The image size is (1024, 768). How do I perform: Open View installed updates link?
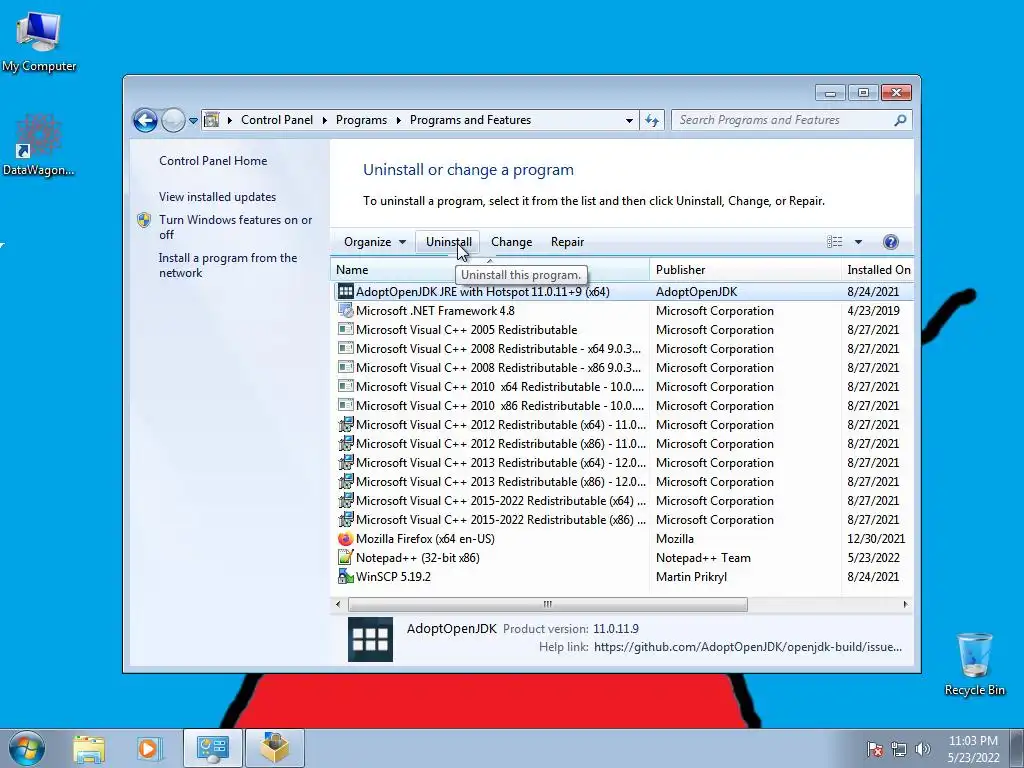217,197
